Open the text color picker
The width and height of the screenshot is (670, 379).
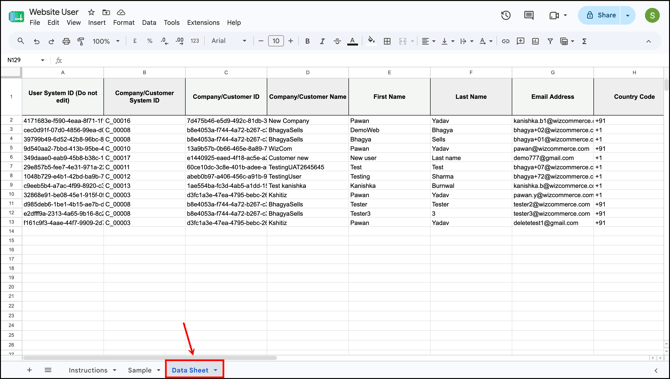click(353, 41)
